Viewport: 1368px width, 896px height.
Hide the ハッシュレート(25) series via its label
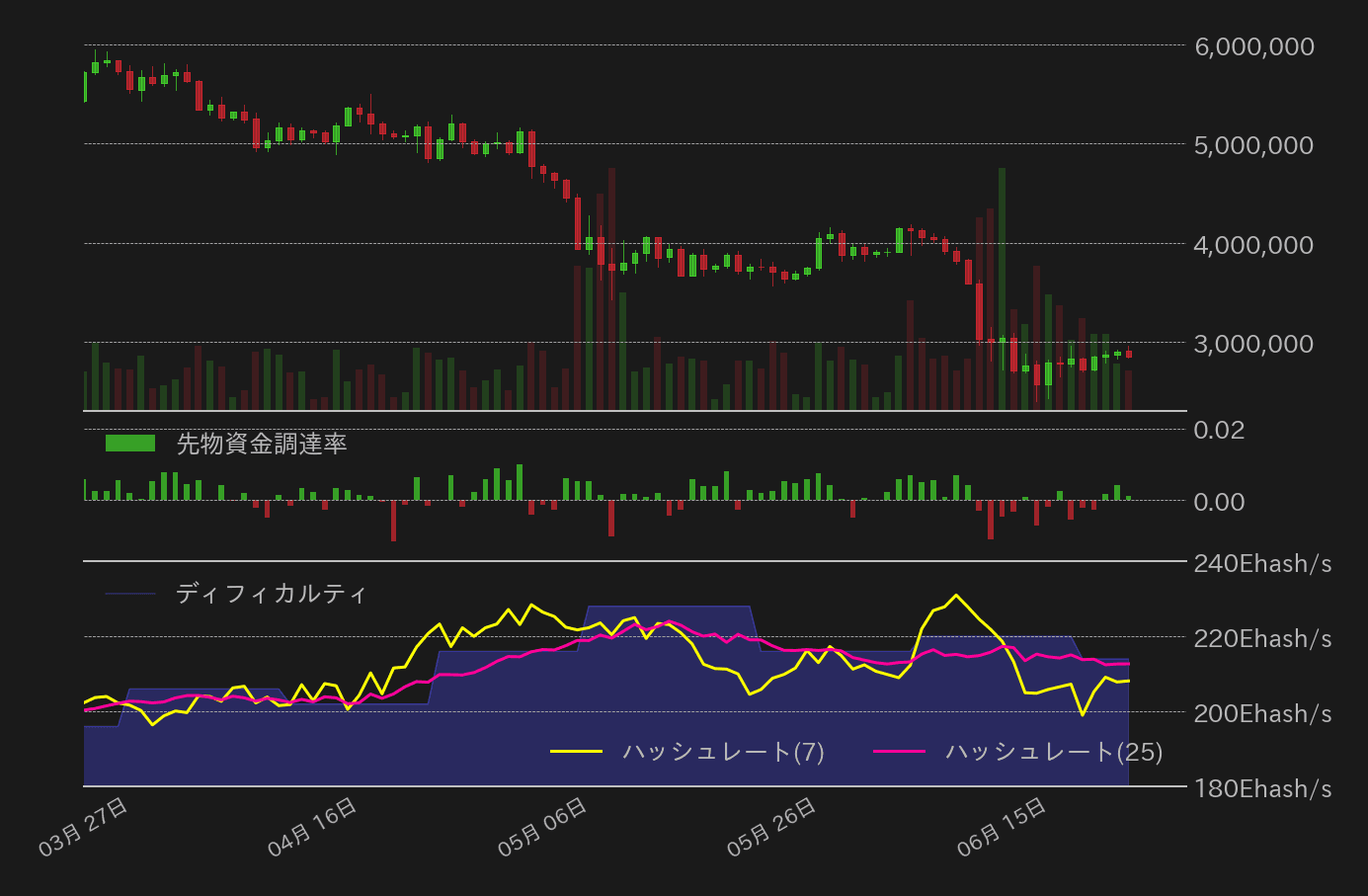(x=1054, y=752)
